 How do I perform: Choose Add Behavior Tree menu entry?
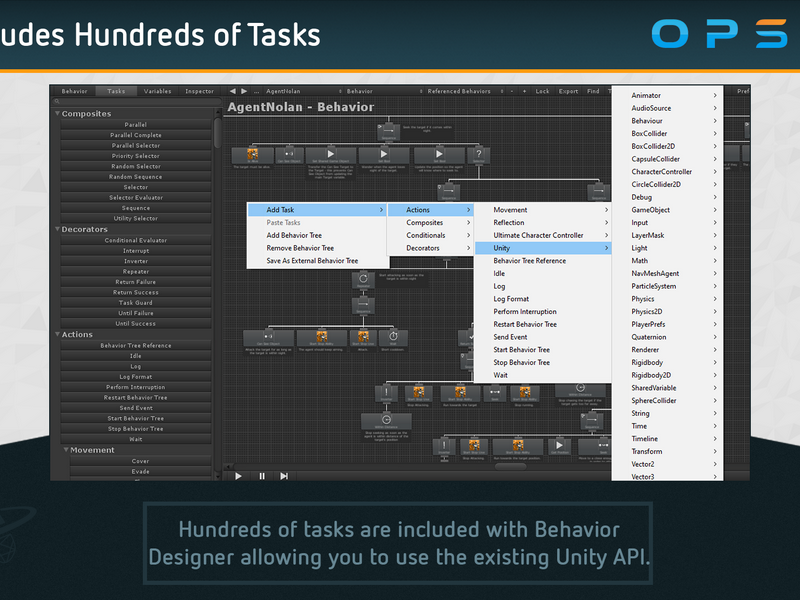(317, 235)
